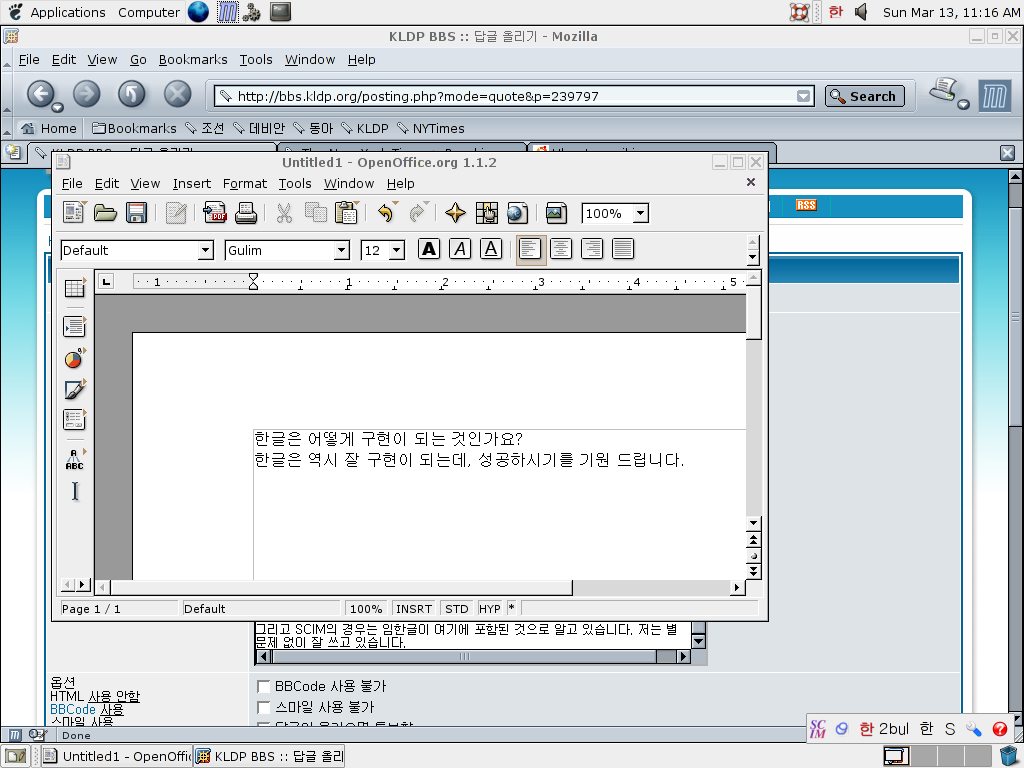Expand the font size 12 dropdown
The image size is (1024, 768).
[397, 250]
